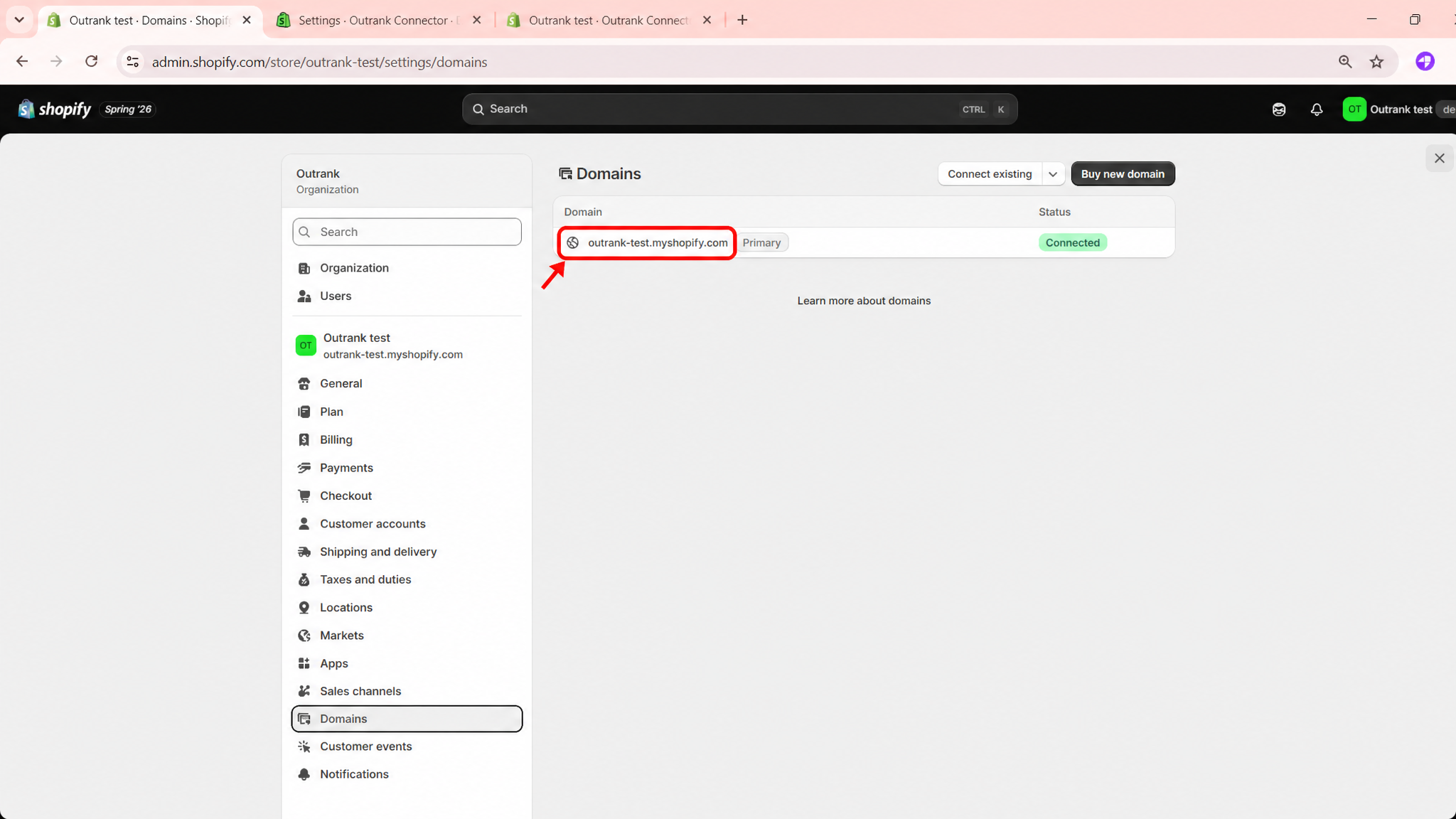Minimize the browser window
This screenshot has height=819, width=1456.
click(1371, 19)
